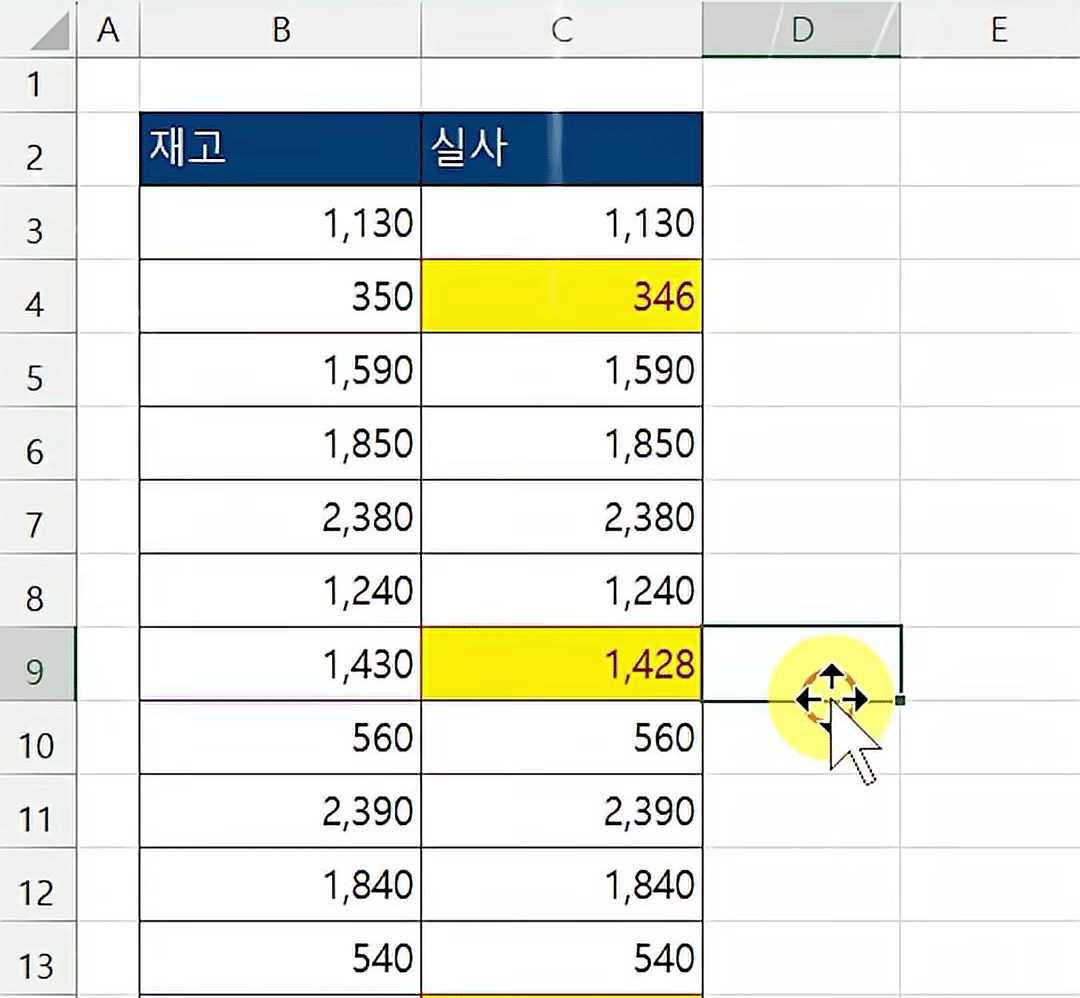Select the yellow 346 cell
This screenshot has height=998, width=1080.
[x=561, y=297]
